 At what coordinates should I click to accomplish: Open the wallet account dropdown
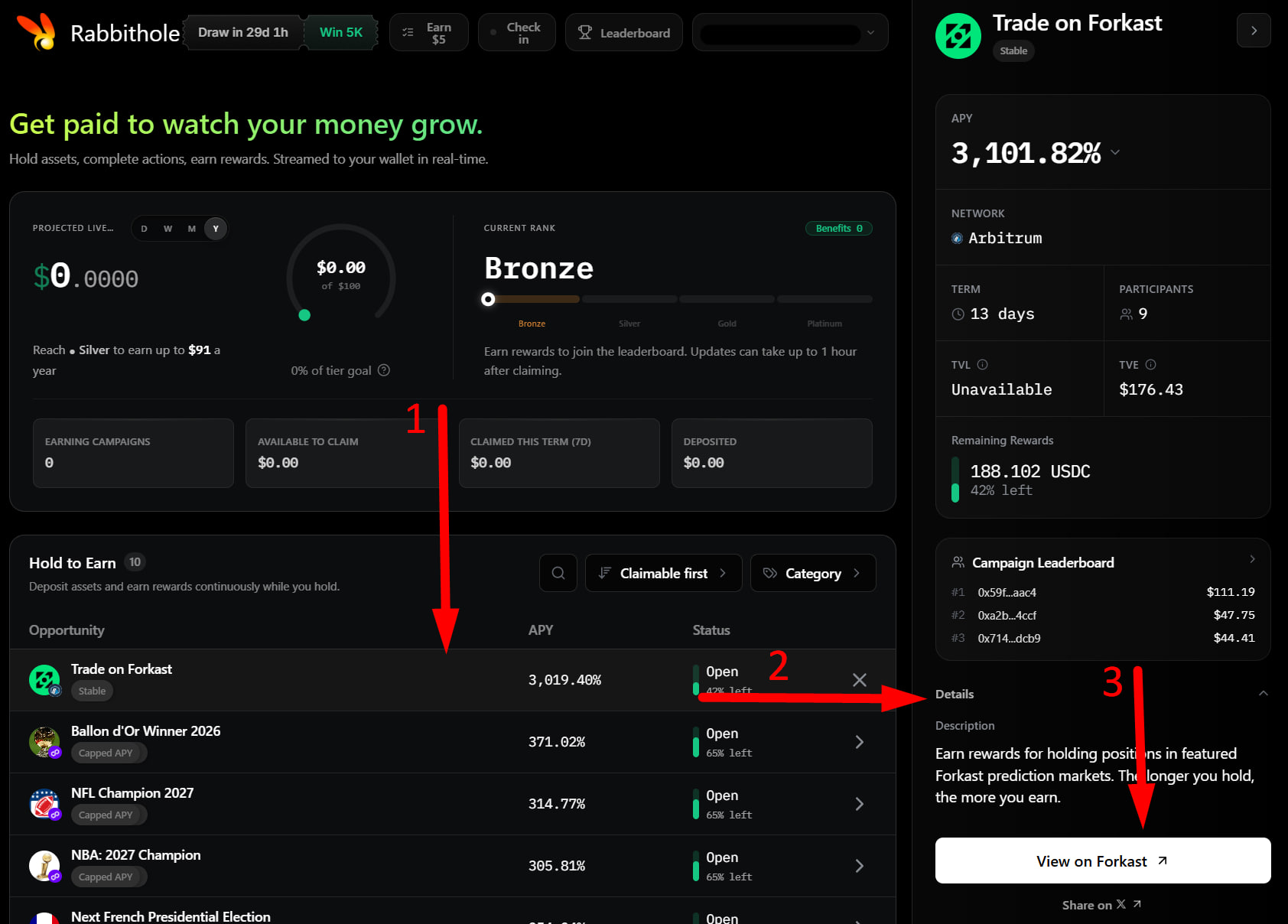790,33
